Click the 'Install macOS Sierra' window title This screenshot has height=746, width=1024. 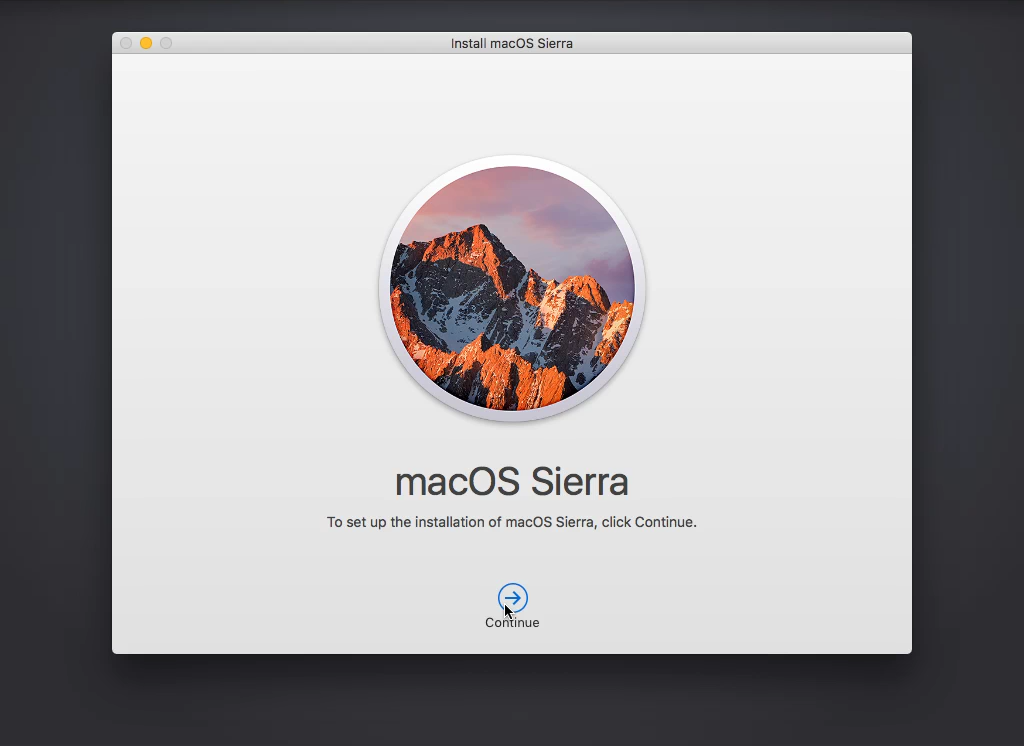tap(512, 43)
